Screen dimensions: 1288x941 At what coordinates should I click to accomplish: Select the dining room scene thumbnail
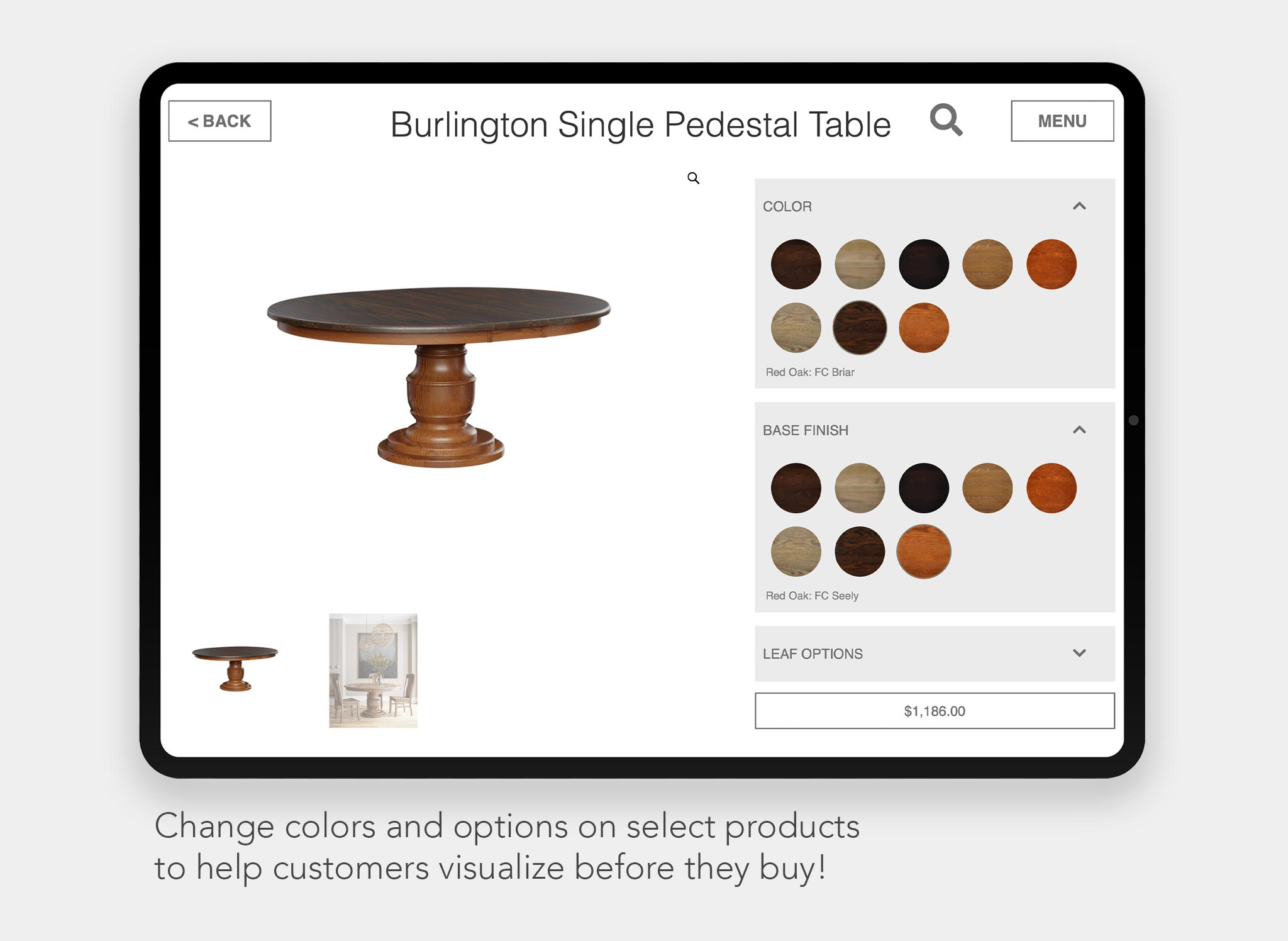coord(373,671)
